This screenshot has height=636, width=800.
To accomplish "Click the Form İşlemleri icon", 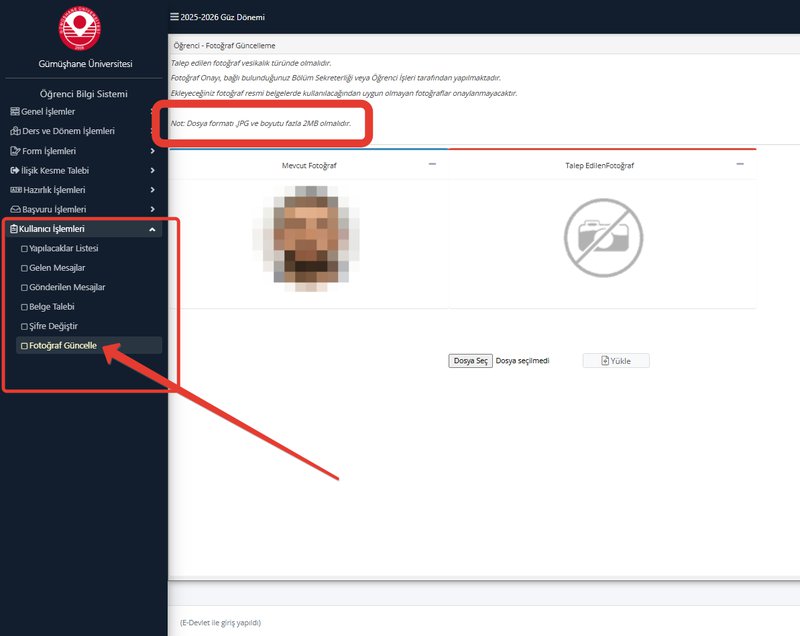I will (x=14, y=151).
